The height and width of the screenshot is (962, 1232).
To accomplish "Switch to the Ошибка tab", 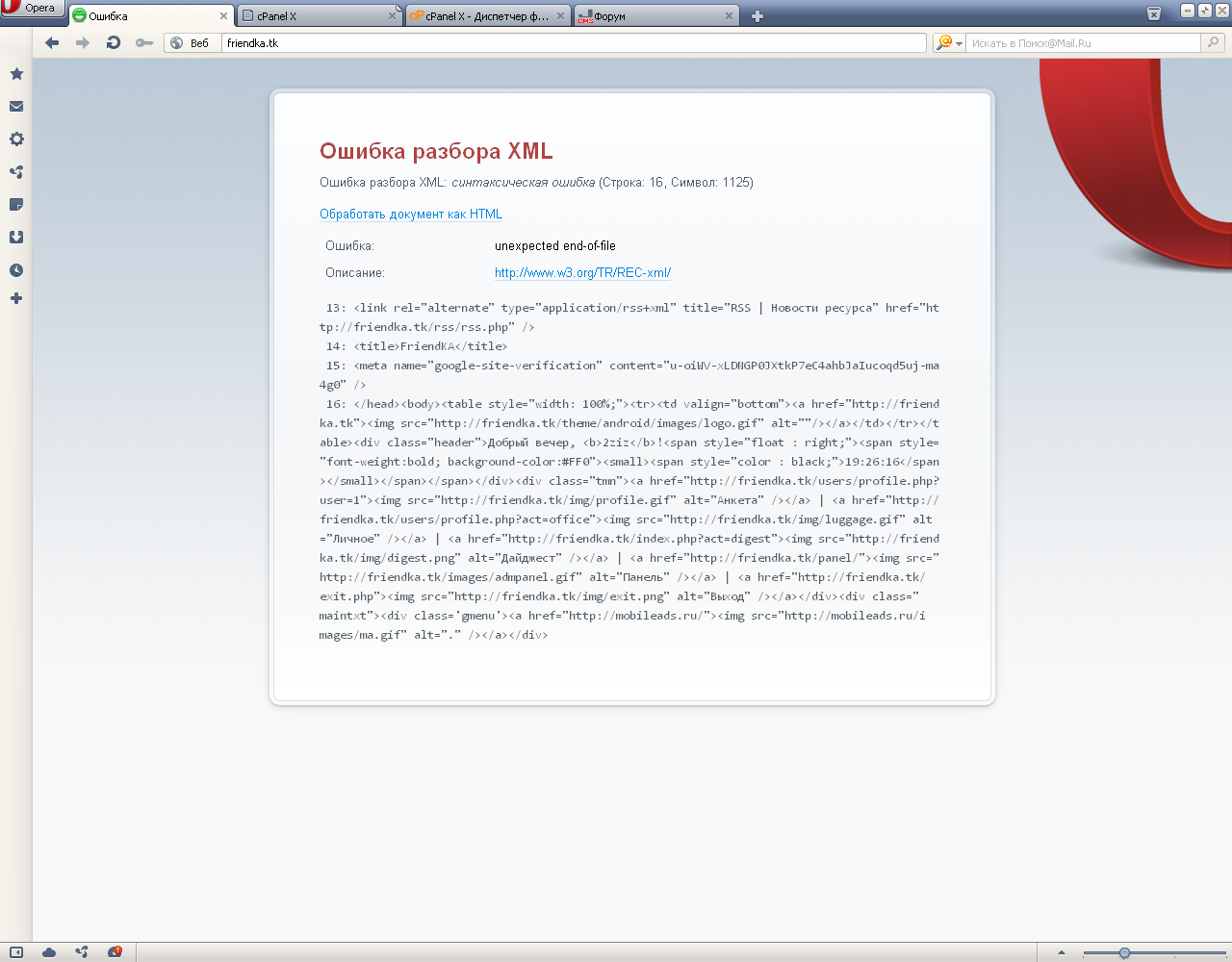I will [x=151, y=15].
